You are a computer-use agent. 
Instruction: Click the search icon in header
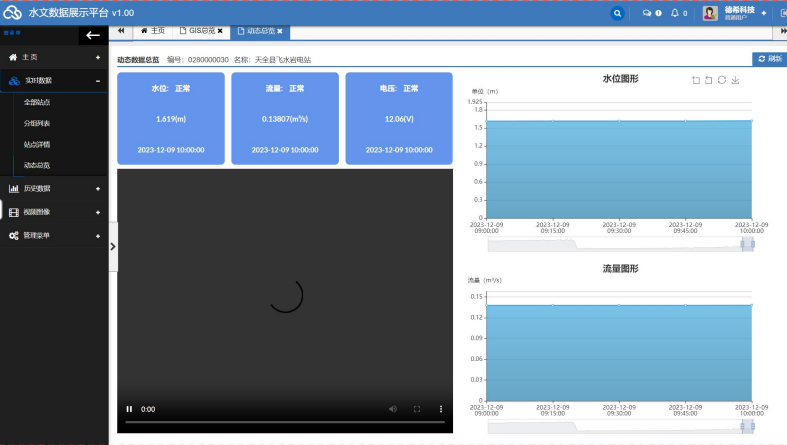pyautogui.click(x=617, y=14)
